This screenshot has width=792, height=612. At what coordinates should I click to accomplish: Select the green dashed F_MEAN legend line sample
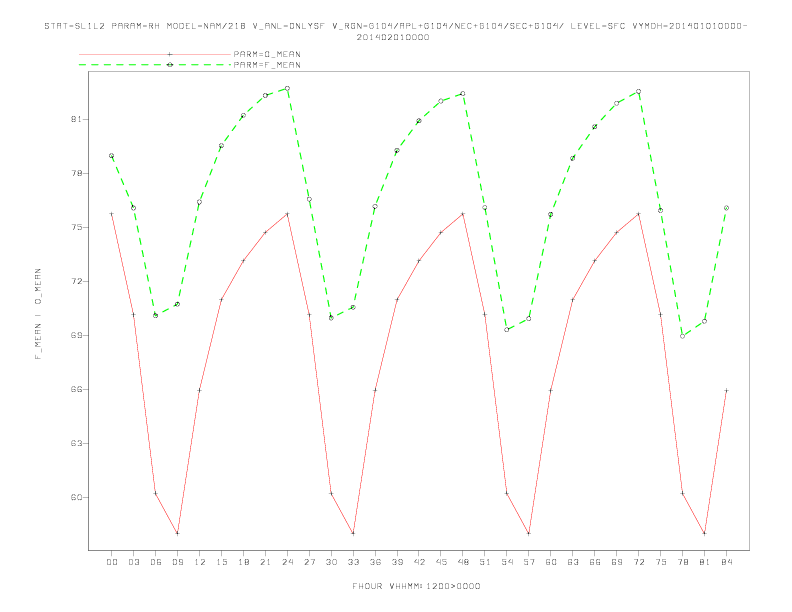pyautogui.click(x=155, y=65)
